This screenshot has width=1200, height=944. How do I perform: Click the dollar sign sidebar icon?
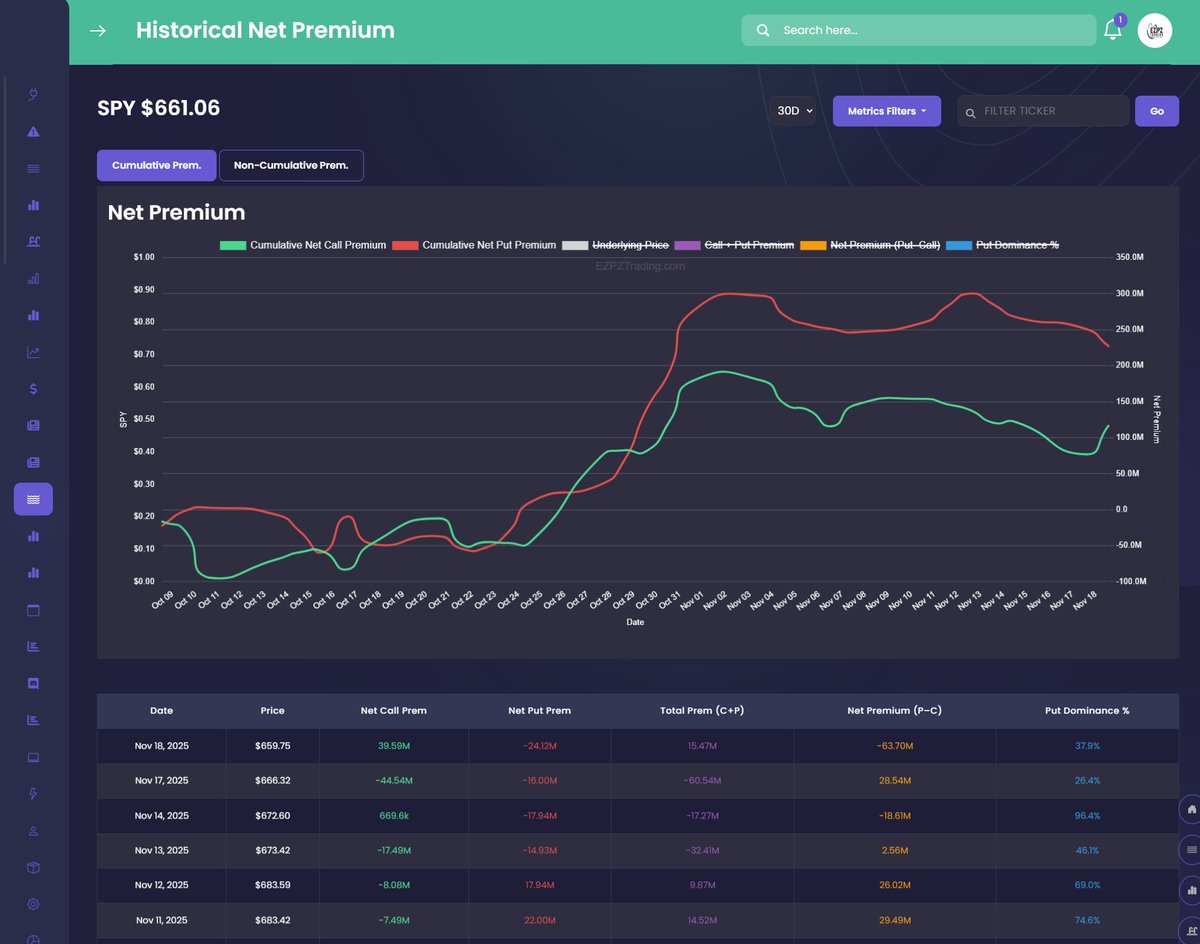point(33,389)
